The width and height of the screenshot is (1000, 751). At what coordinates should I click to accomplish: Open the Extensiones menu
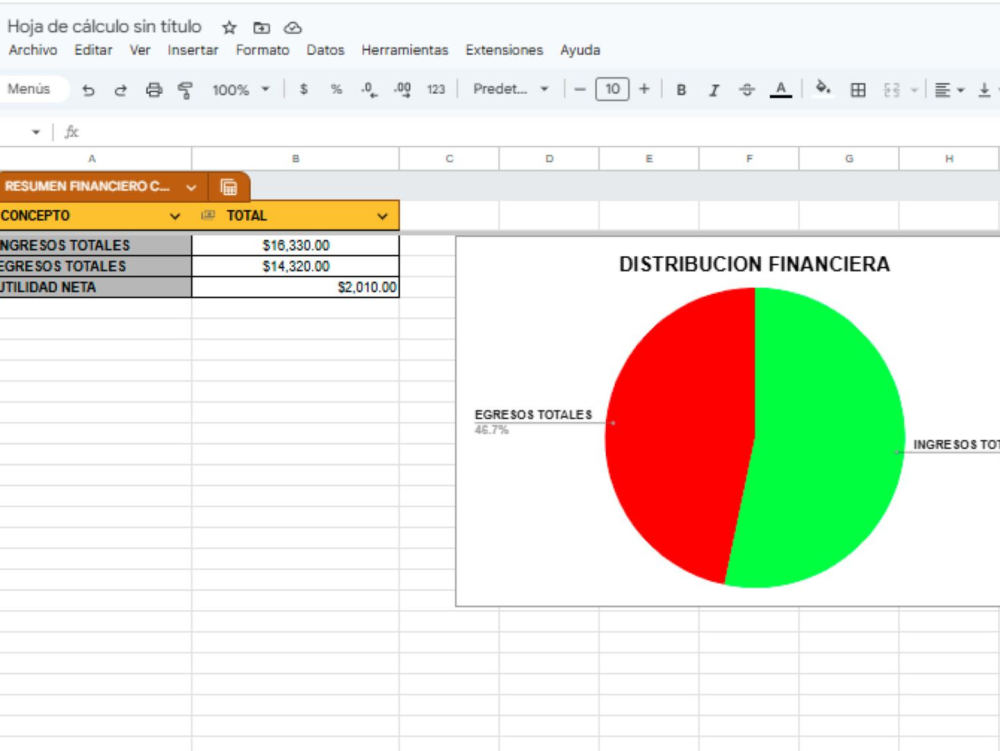pos(504,50)
